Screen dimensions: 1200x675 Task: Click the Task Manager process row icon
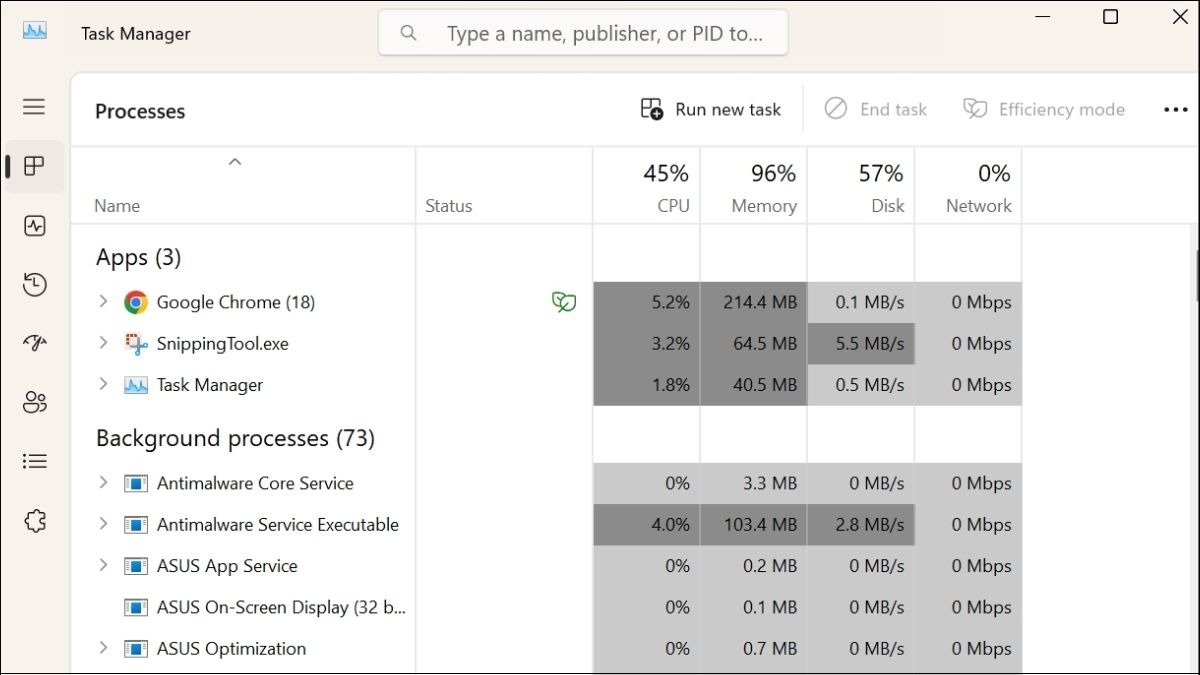pos(136,385)
